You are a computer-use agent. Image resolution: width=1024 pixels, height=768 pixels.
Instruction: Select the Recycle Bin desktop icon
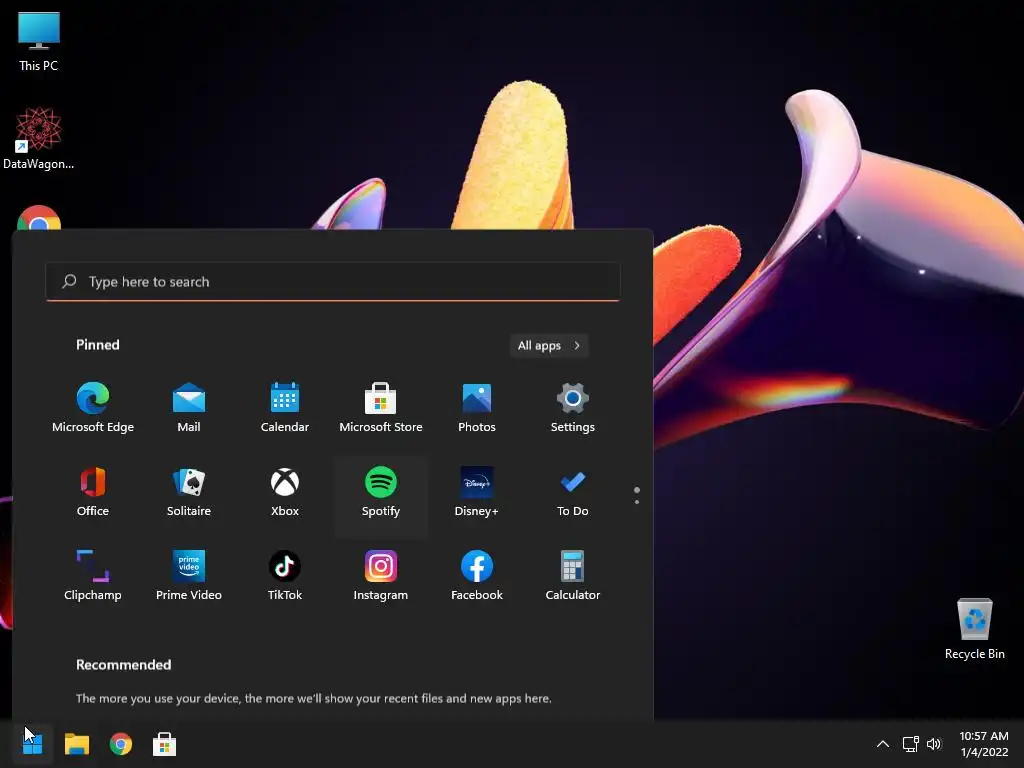[x=974, y=629]
